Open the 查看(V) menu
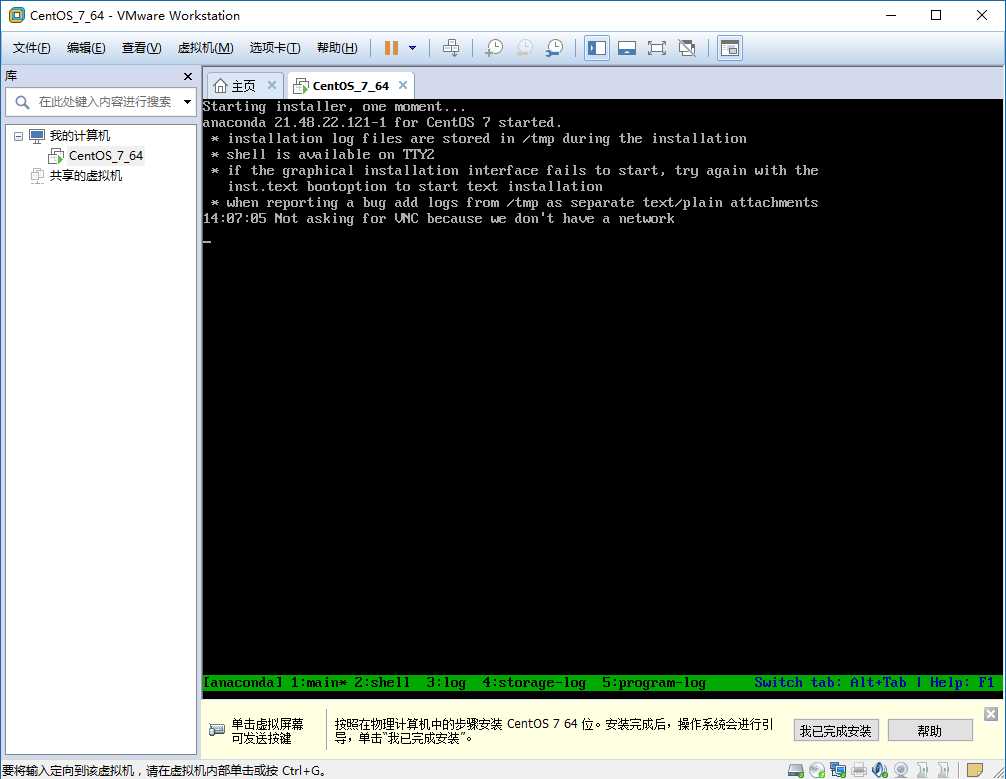 (x=141, y=48)
